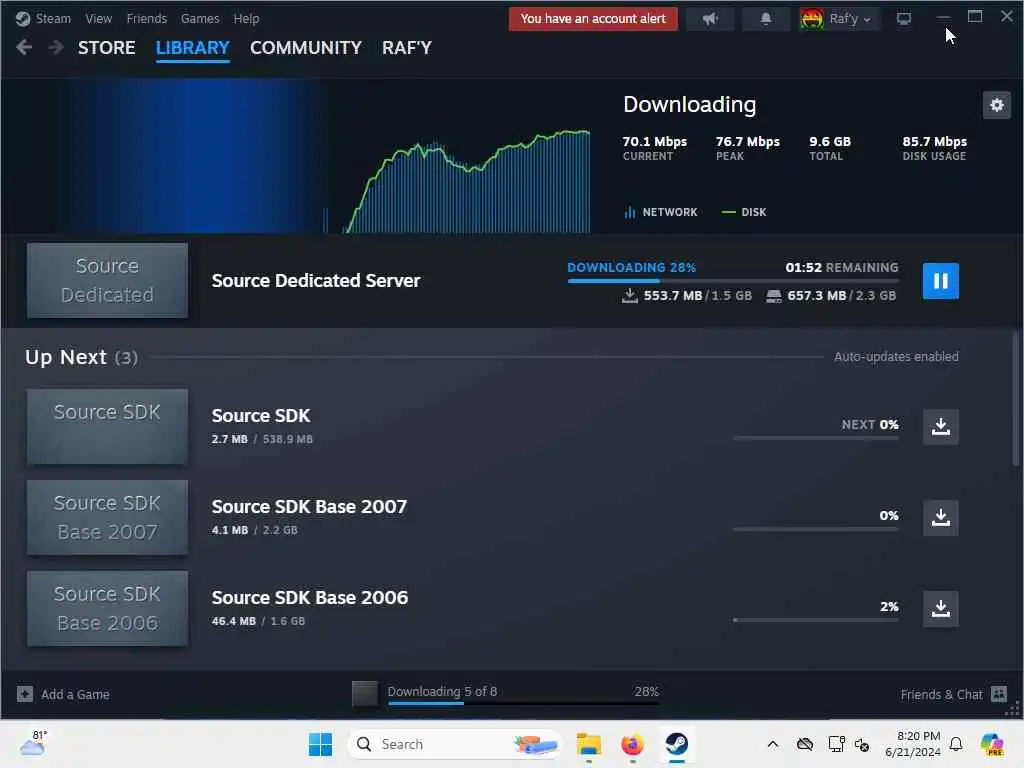Click the Source SDK Base 2006 thumbnail
The width and height of the screenshot is (1024, 768).
click(107, 609)
